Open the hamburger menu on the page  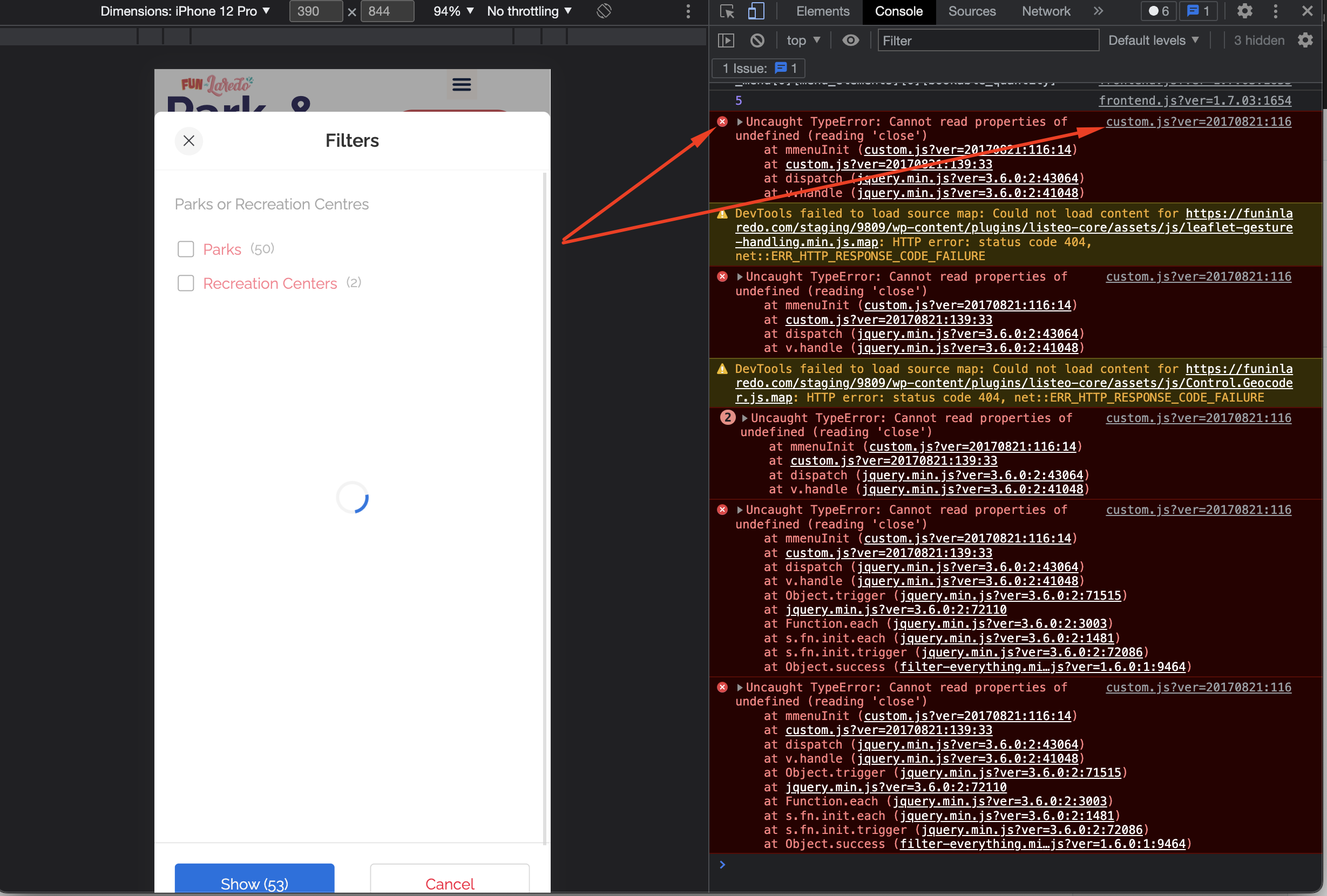coord(462,84)
